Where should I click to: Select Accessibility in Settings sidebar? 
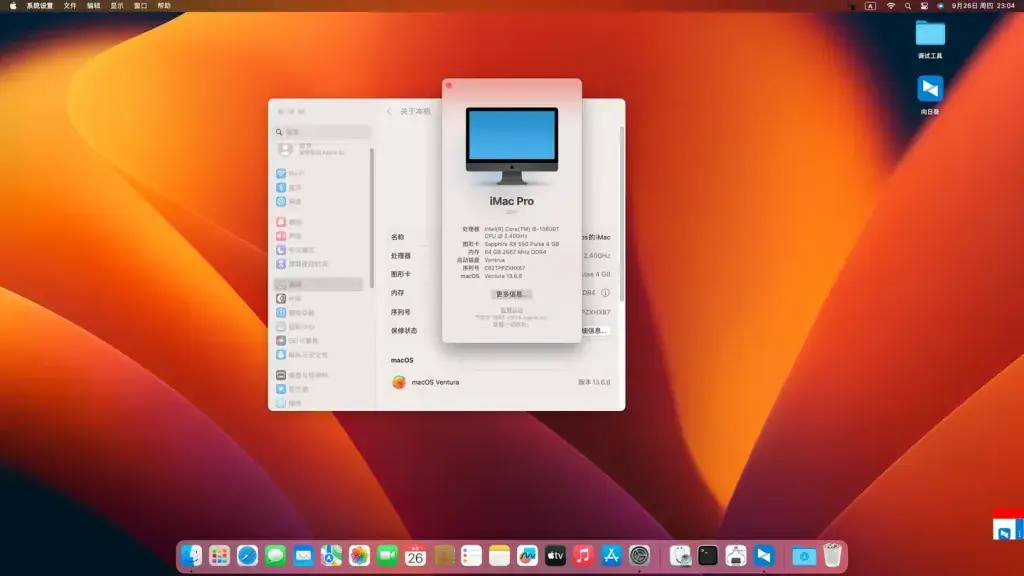tap(318, 313)
